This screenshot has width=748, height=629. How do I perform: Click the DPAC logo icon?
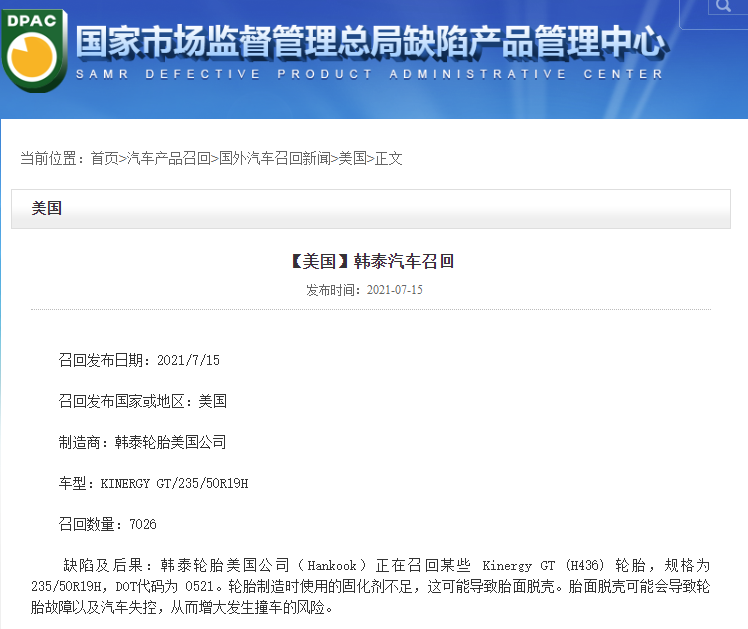pos(35,52)
